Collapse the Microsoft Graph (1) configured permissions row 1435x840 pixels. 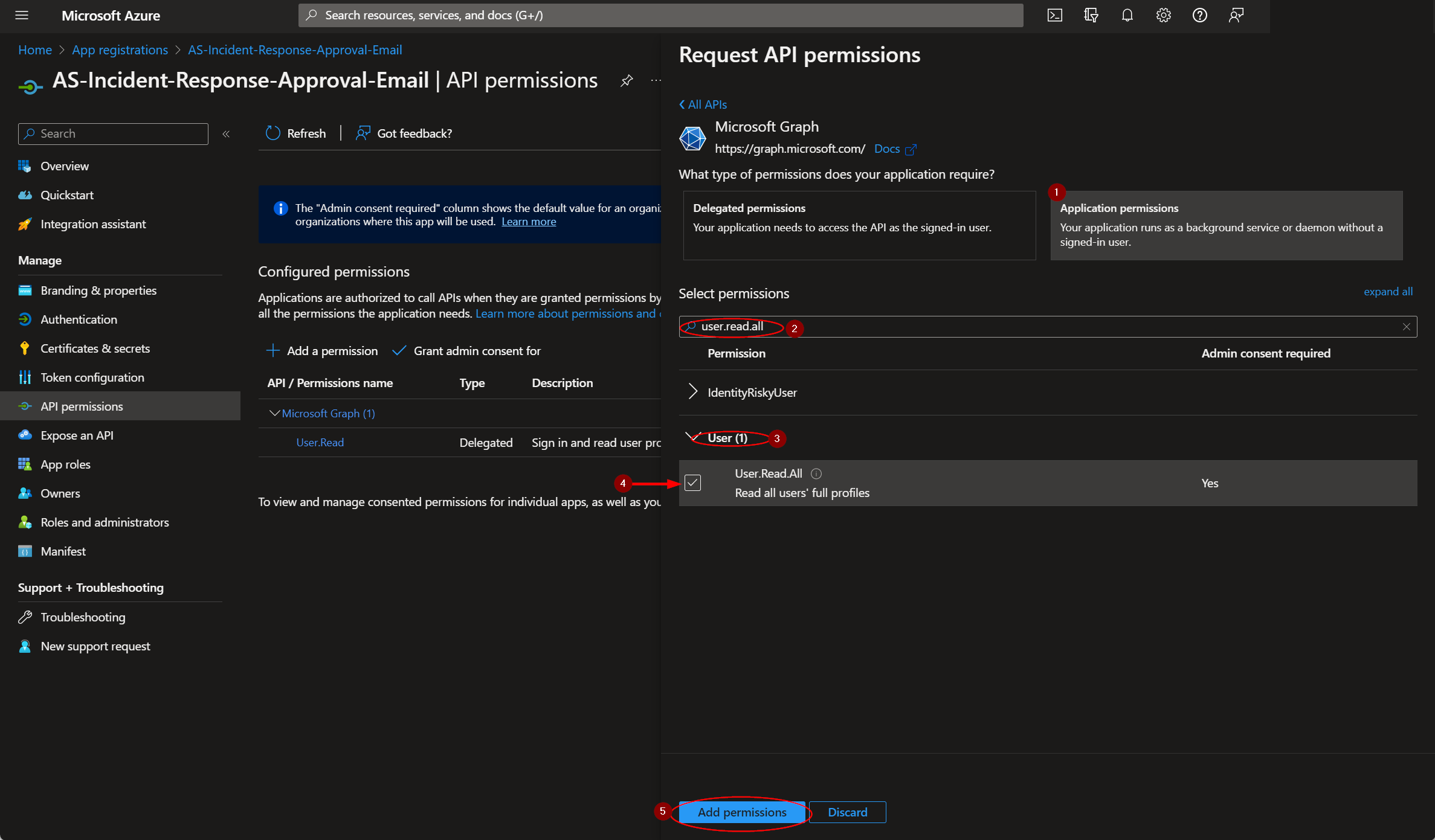(x=274, y=413)
